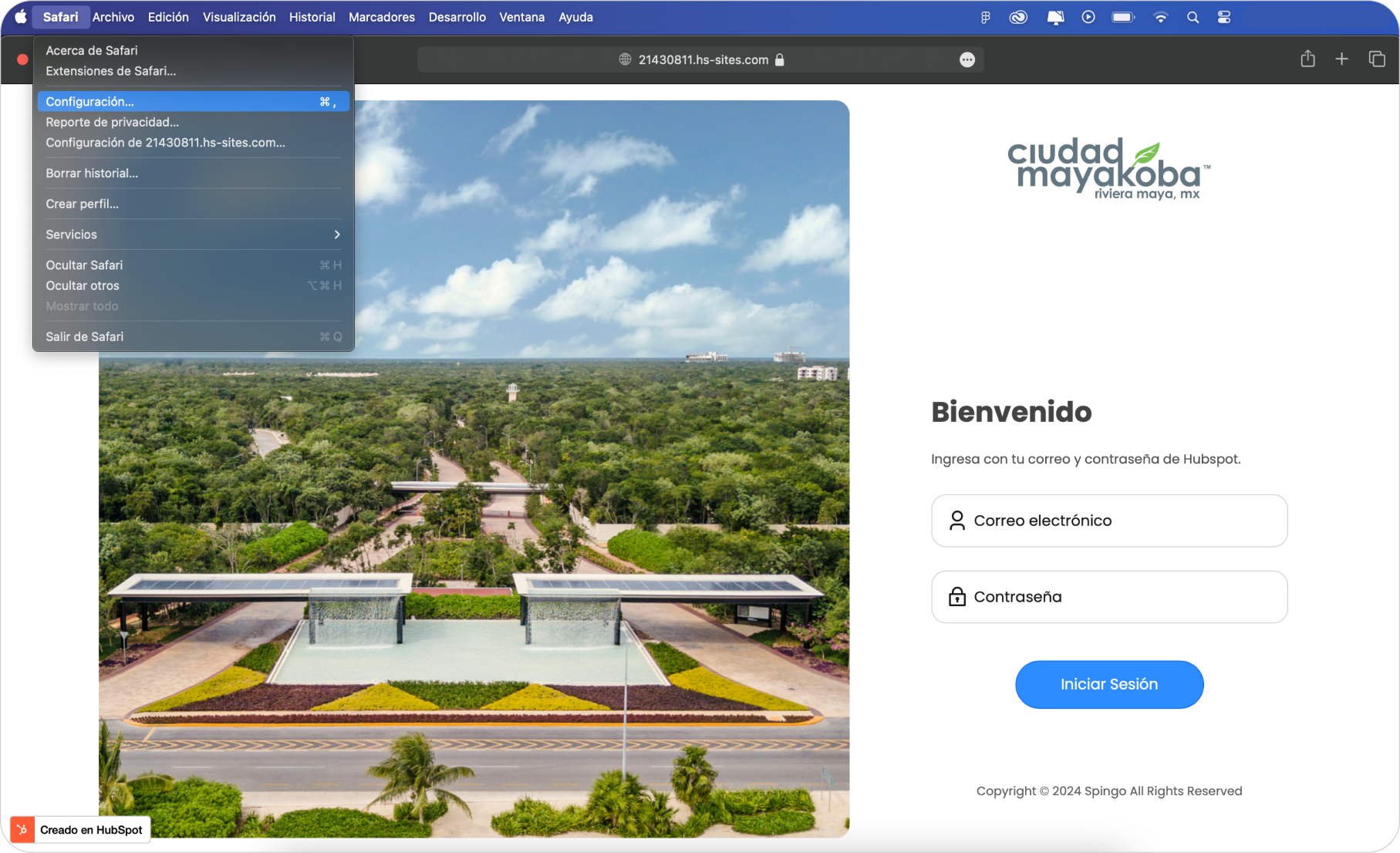The image size is (1400, 853).
Task: Click the Apple logo menu
Action: [x=21, y=17]
